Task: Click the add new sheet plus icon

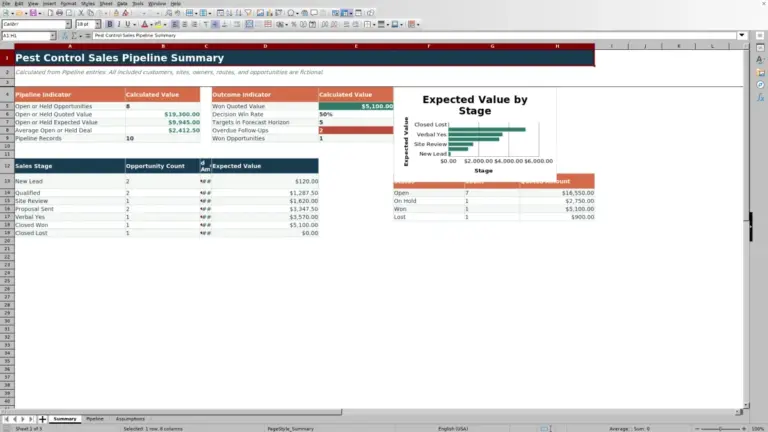Action: [x=42, y=419]
